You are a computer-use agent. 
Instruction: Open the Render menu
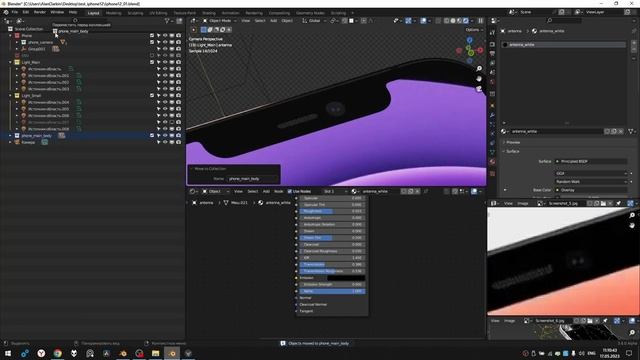coord(40,12)
